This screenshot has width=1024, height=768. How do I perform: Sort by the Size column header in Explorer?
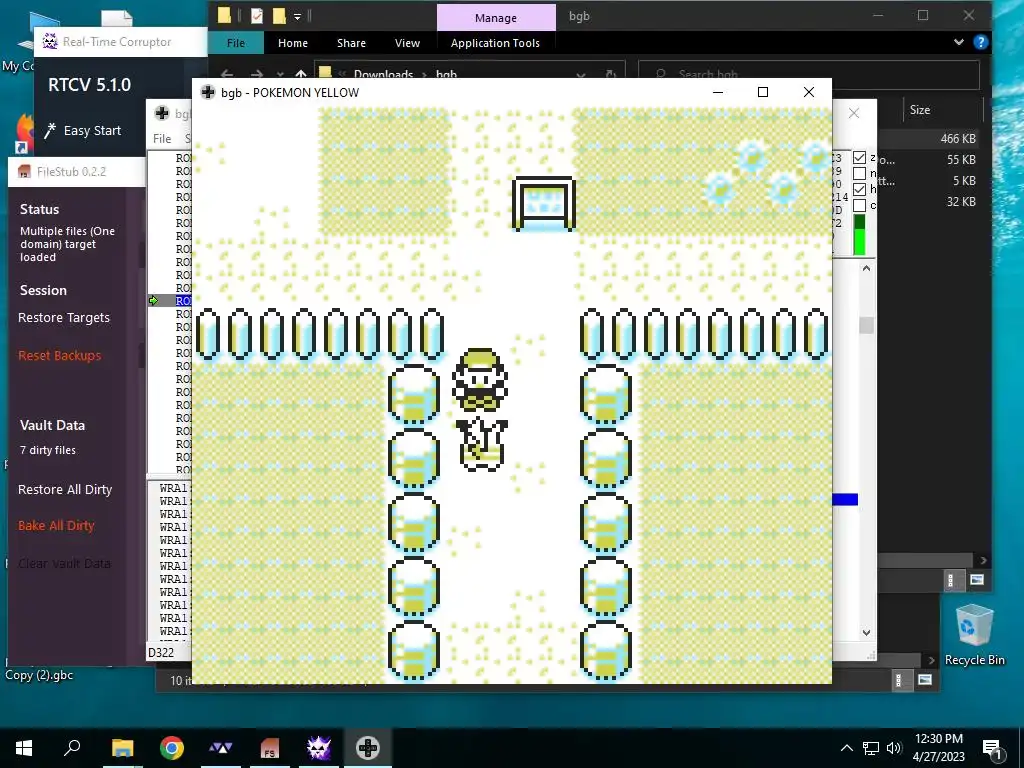coord(920,110)
